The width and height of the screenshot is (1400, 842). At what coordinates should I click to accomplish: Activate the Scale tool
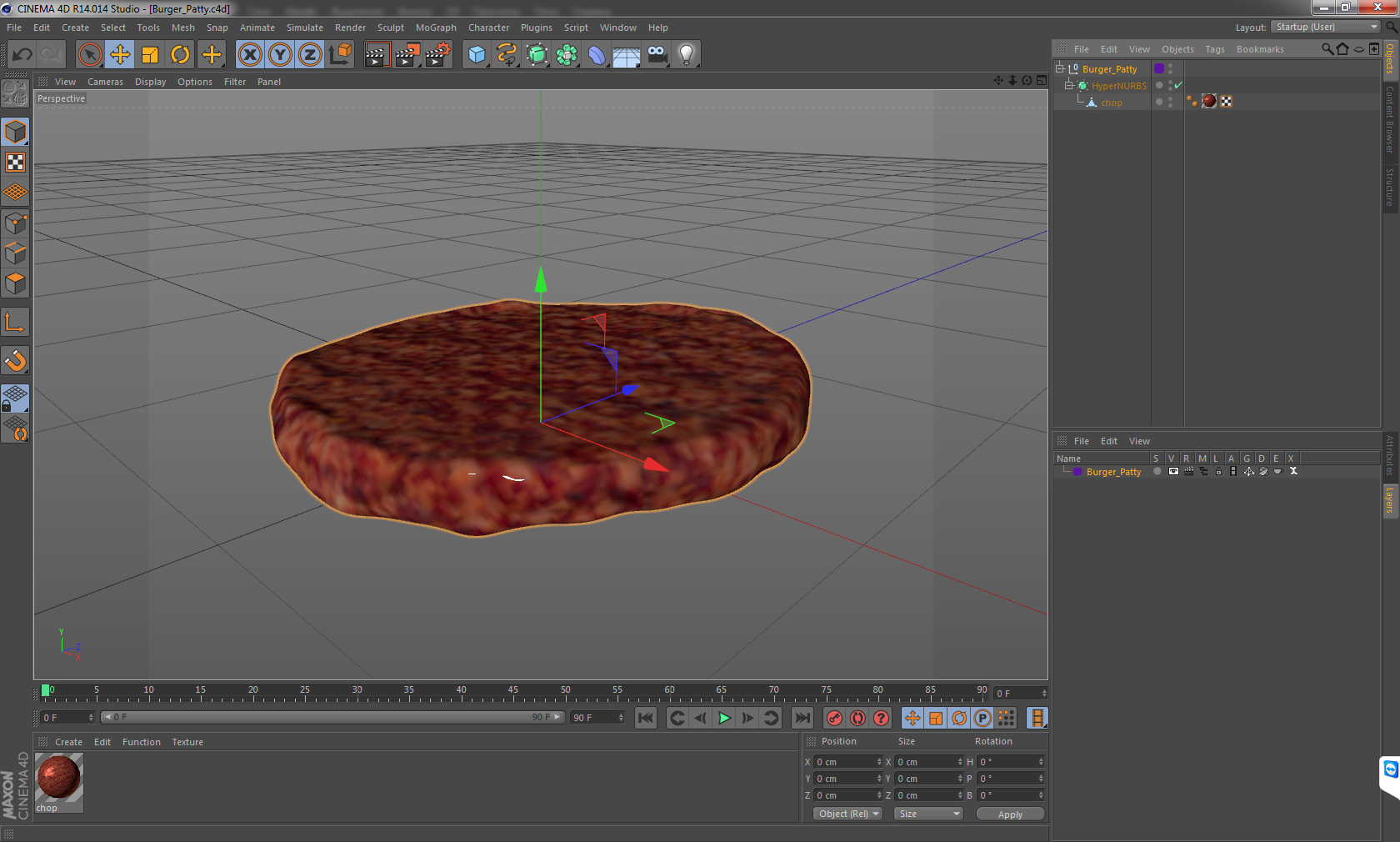pyautogui.click(x=150, y=55)
